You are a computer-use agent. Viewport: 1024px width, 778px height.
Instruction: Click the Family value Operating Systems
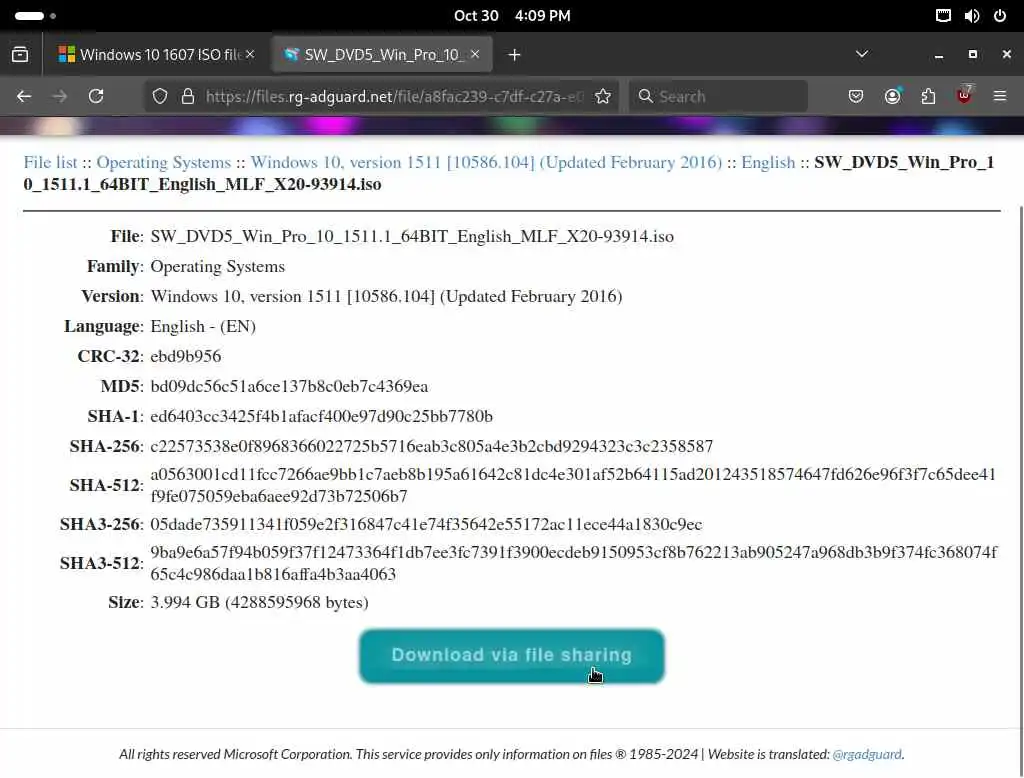[217, 267]
